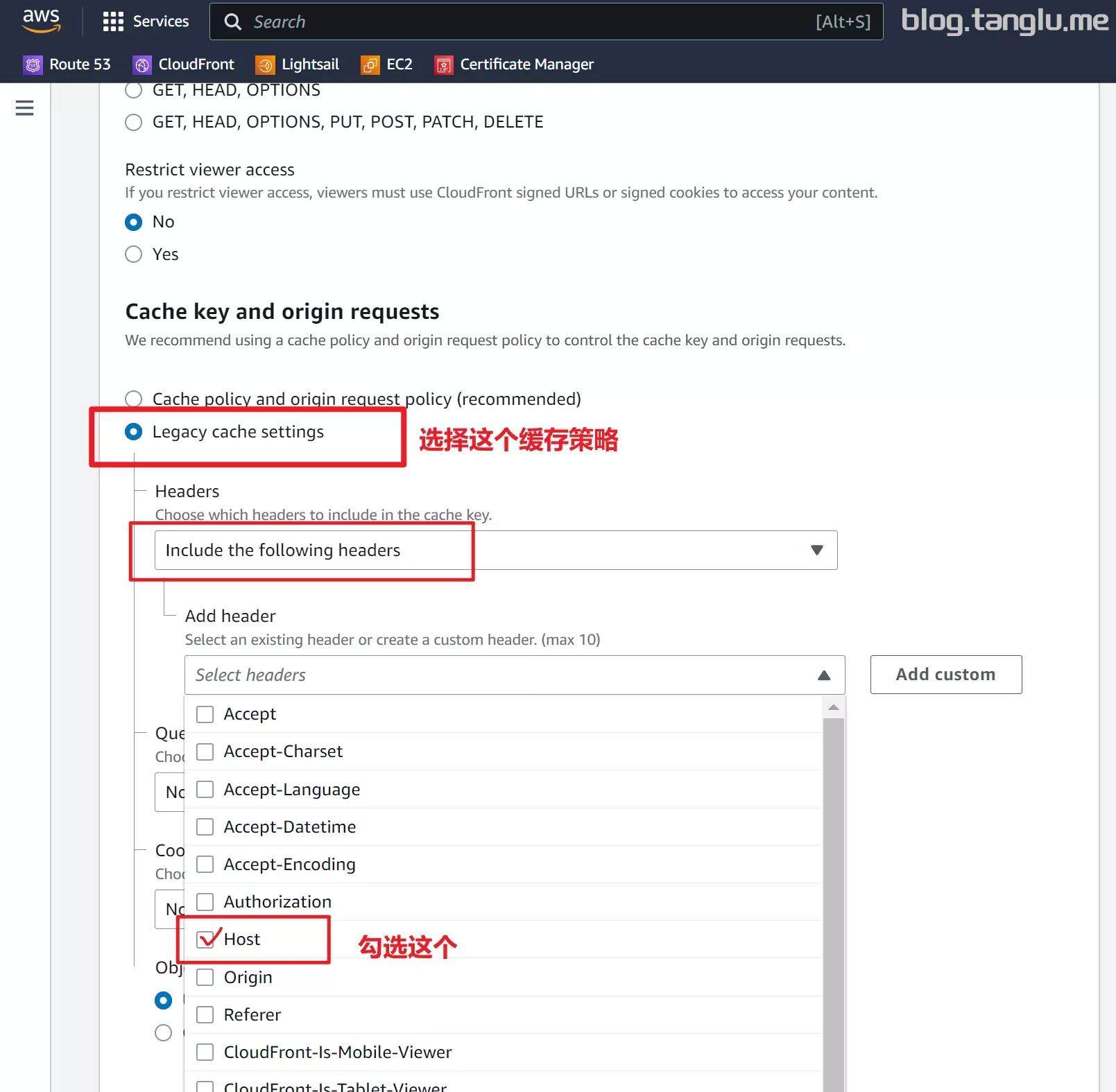This screenshot has width=1116, height=1092.
Task: Check the Origin header option
Action: click(205, 977)
